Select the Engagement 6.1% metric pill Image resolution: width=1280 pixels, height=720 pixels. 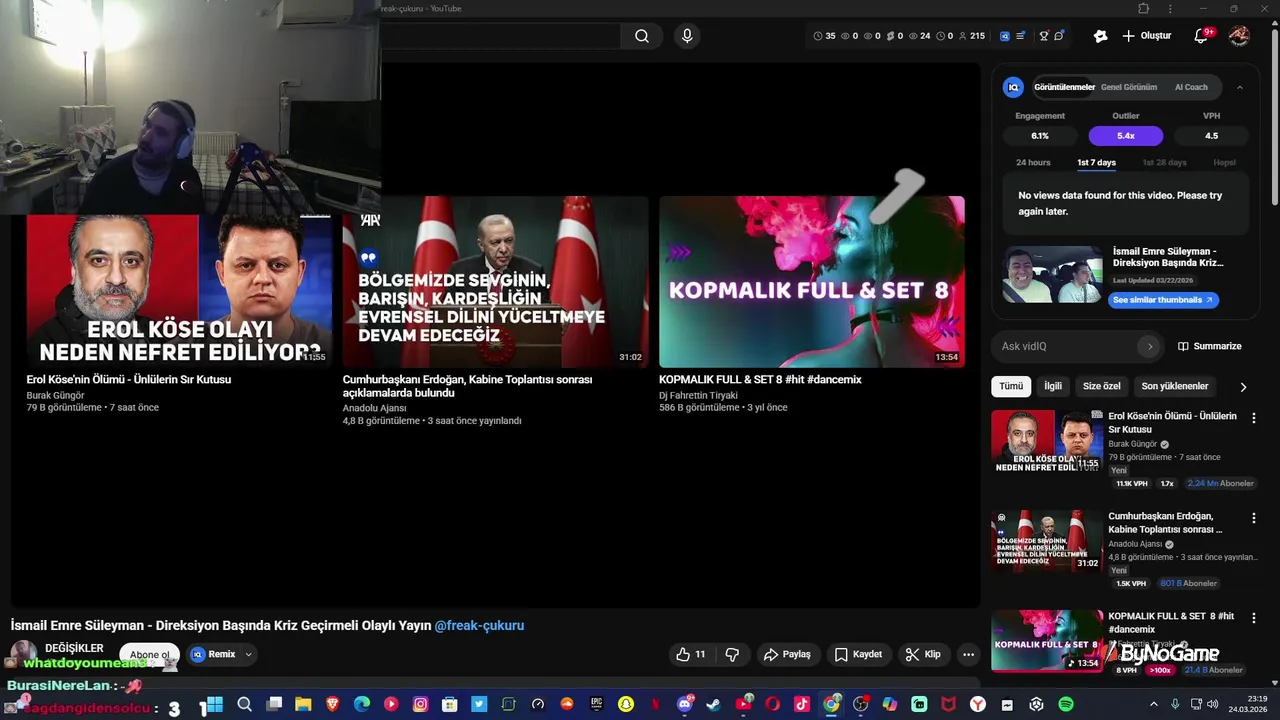tap(1040, 136)
